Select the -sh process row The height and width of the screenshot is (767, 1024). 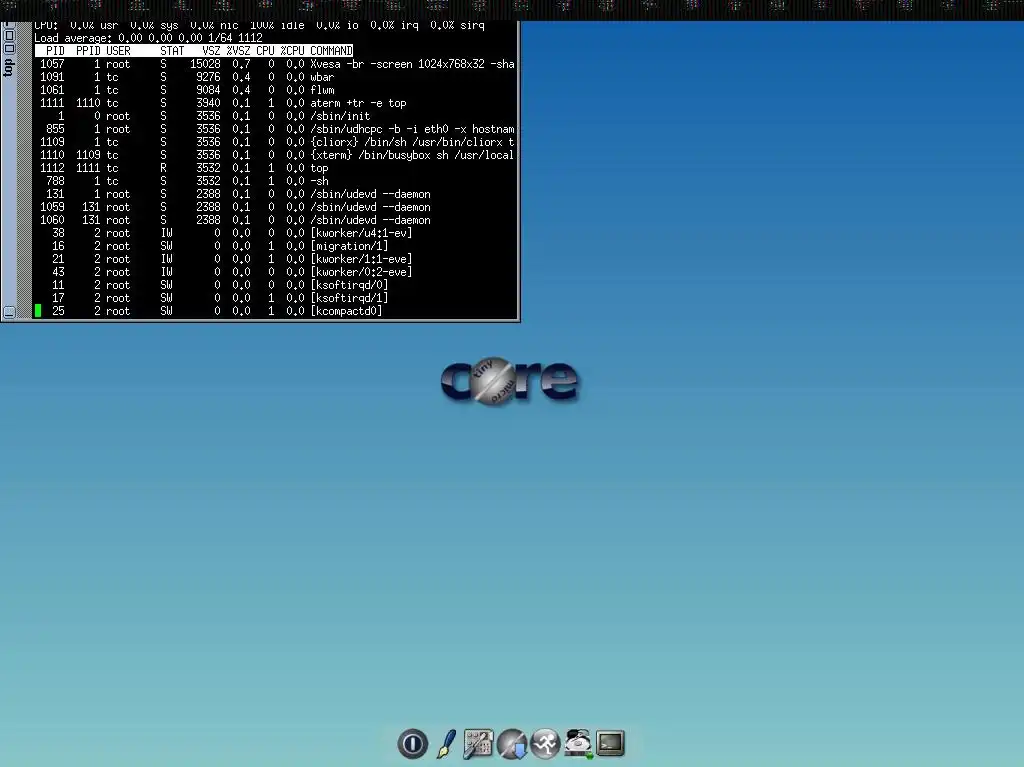pyautogui.click(x=275, y=181)
